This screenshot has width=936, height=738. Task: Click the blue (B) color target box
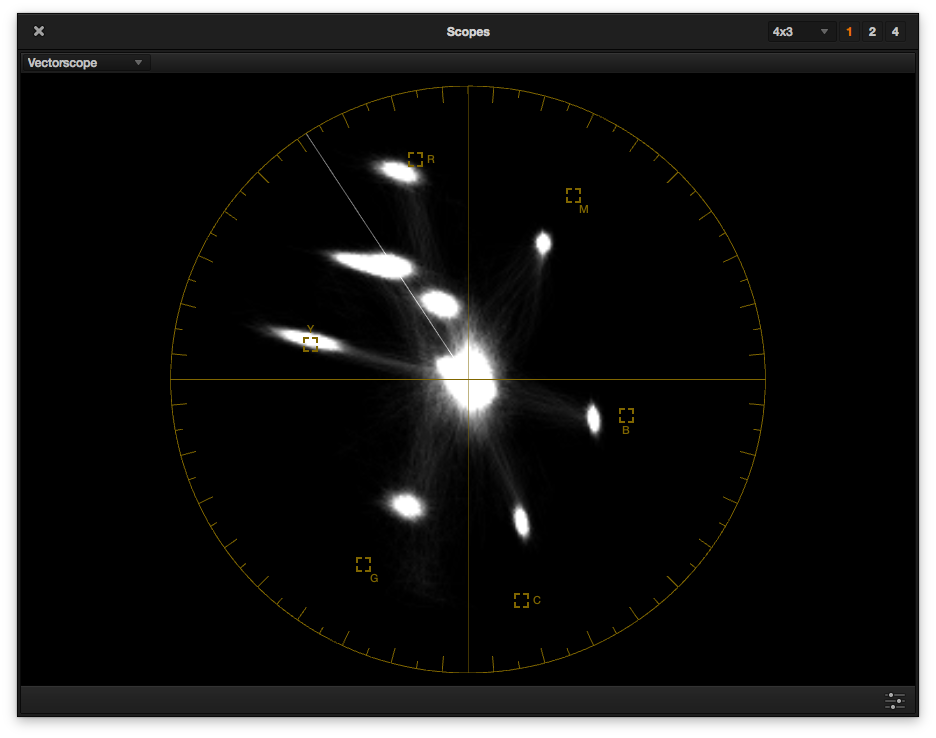point(626,415)
